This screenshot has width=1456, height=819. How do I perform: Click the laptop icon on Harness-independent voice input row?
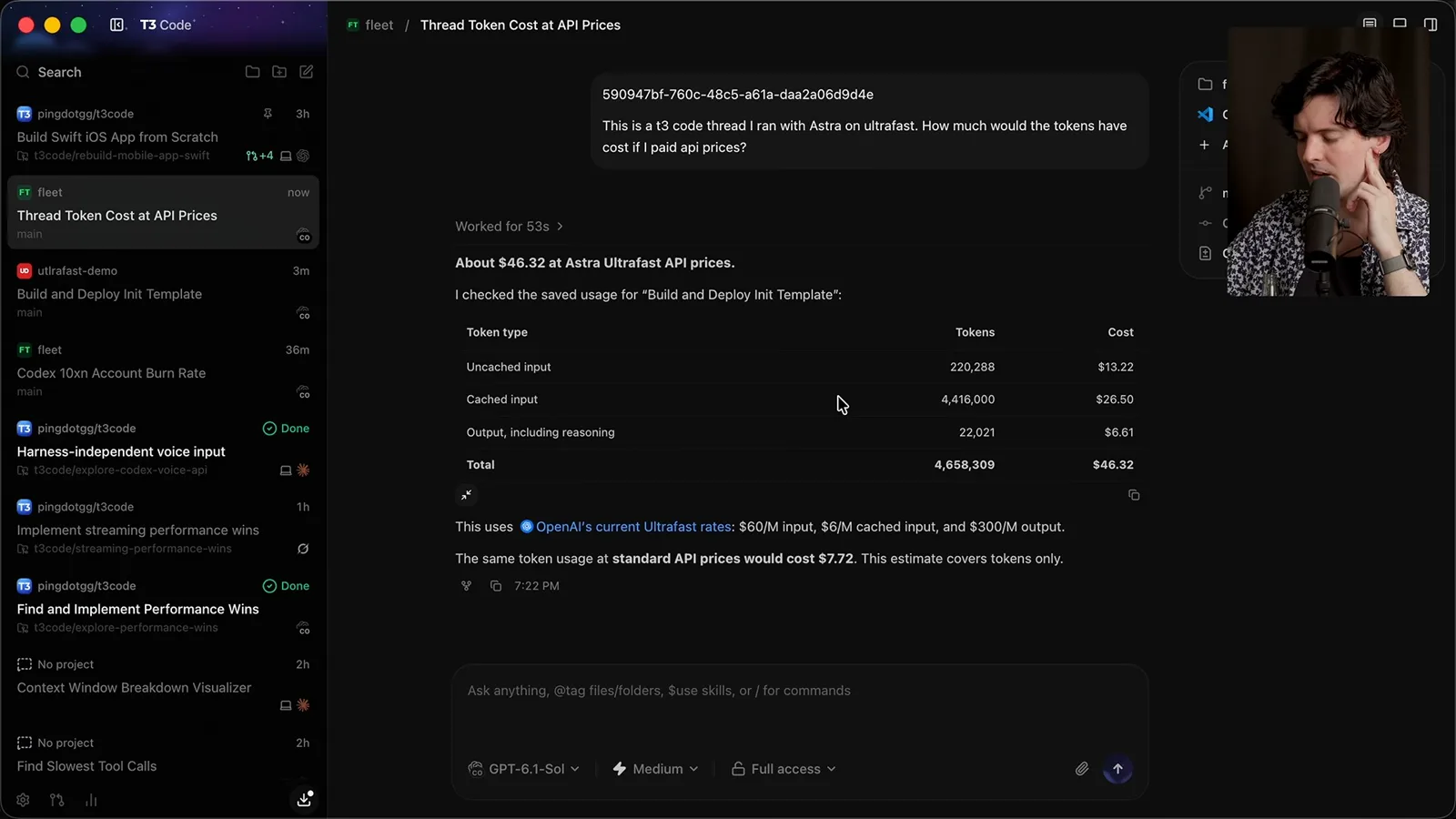pyautogui.click(x=286, y=470)
